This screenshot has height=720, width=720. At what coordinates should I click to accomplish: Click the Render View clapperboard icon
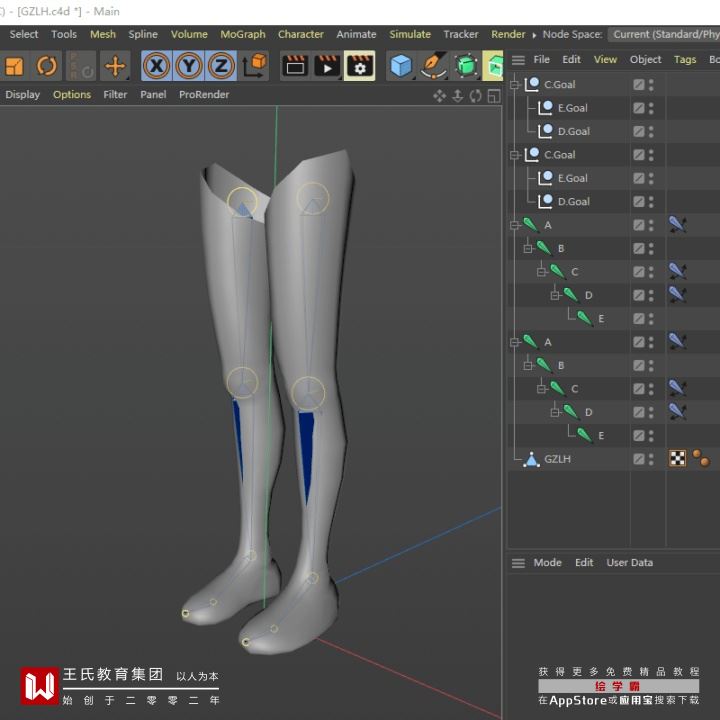point(295,66)
